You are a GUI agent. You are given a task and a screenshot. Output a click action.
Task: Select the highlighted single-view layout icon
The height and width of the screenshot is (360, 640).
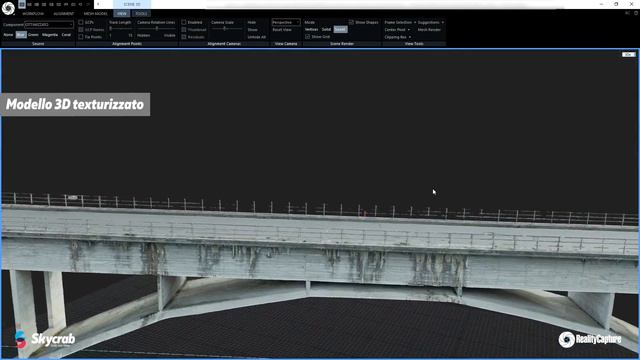click(22, 4)
